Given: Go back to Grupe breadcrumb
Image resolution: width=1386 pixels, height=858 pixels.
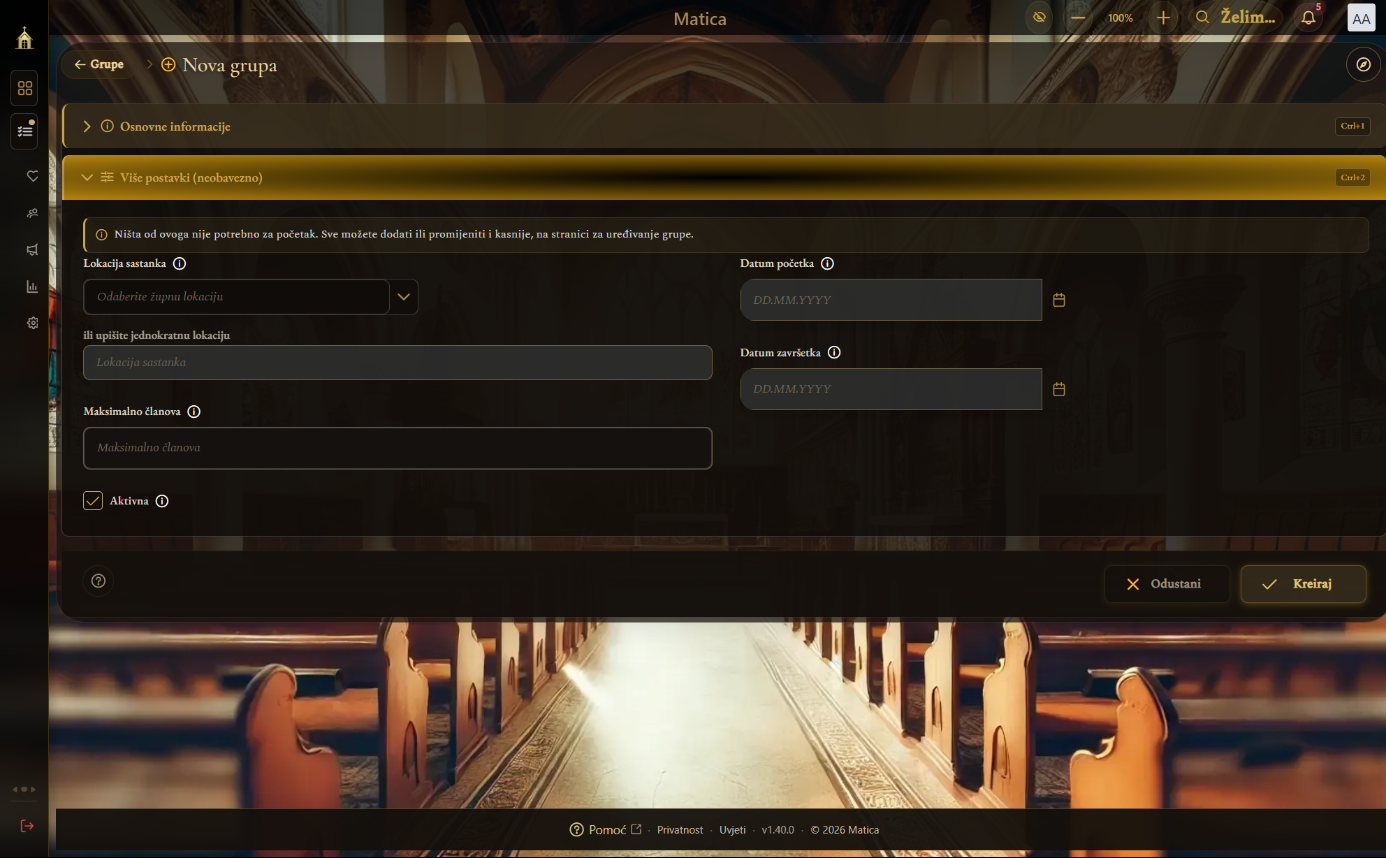Looking at the screenshot, I should (99, 64).
